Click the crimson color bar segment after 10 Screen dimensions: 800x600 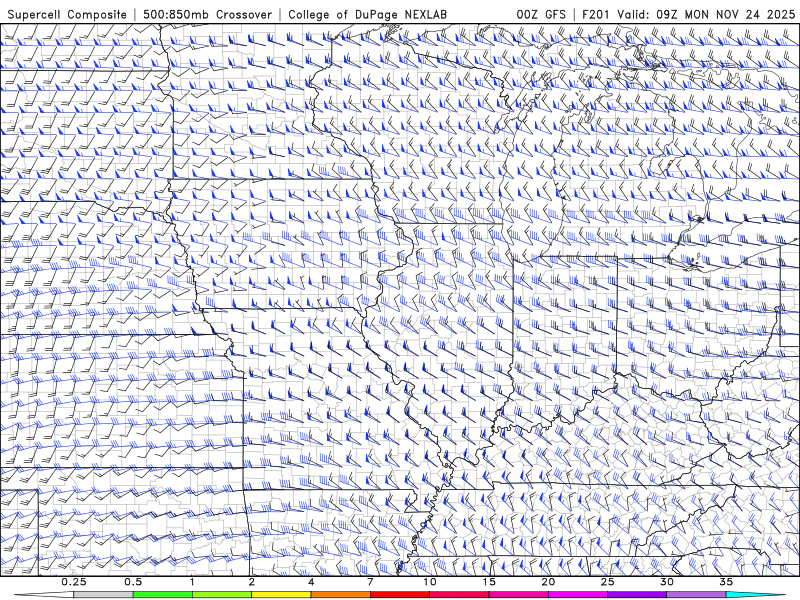click(459, 595)
